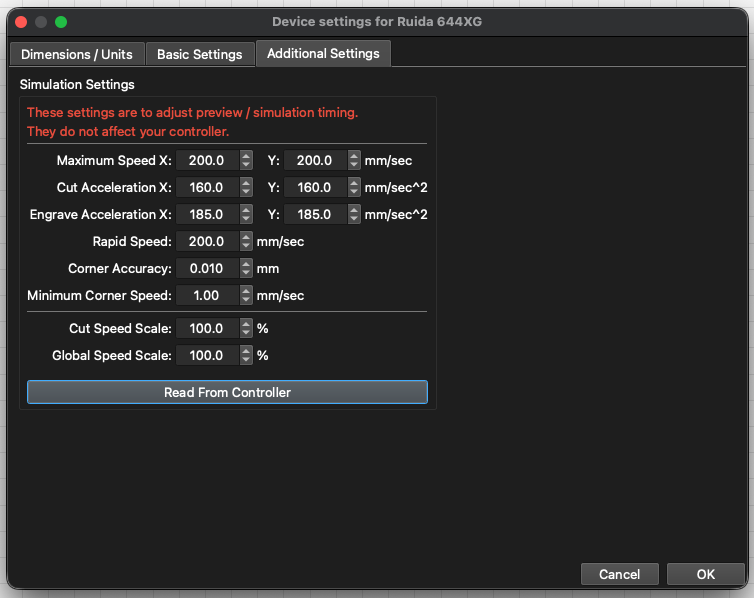Focus the Corner Accuracy value field
Image resolution: width=754 pixels, height=598 pixels.
click(x=207, y=268)
